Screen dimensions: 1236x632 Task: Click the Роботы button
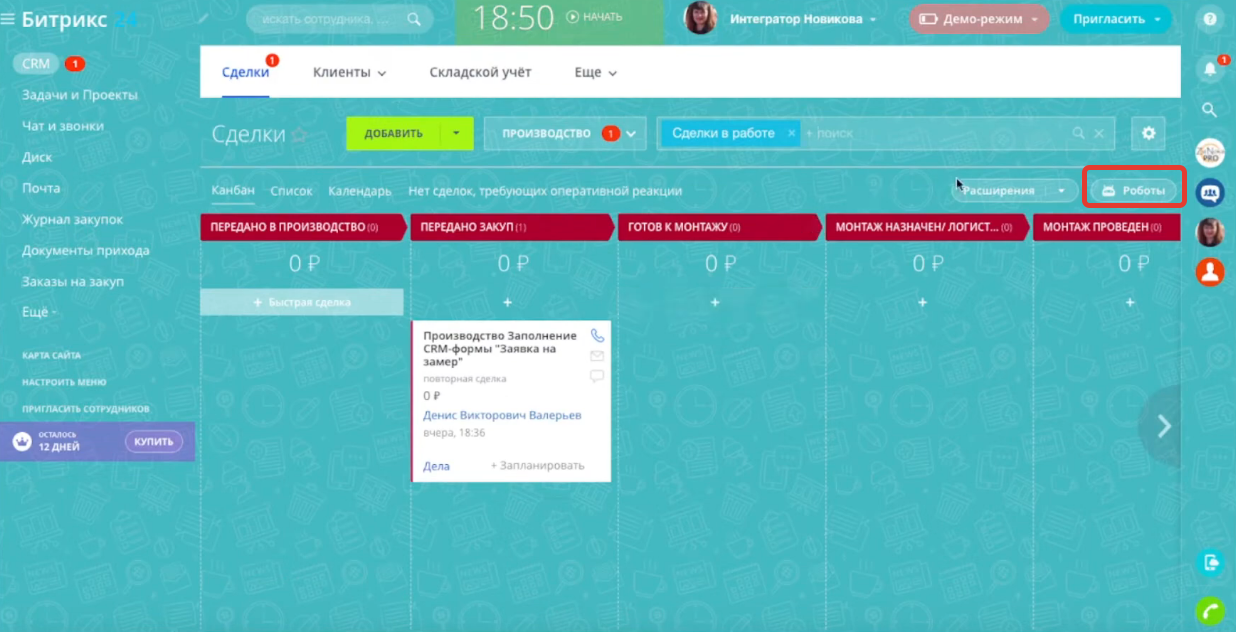pos(1133,190)
